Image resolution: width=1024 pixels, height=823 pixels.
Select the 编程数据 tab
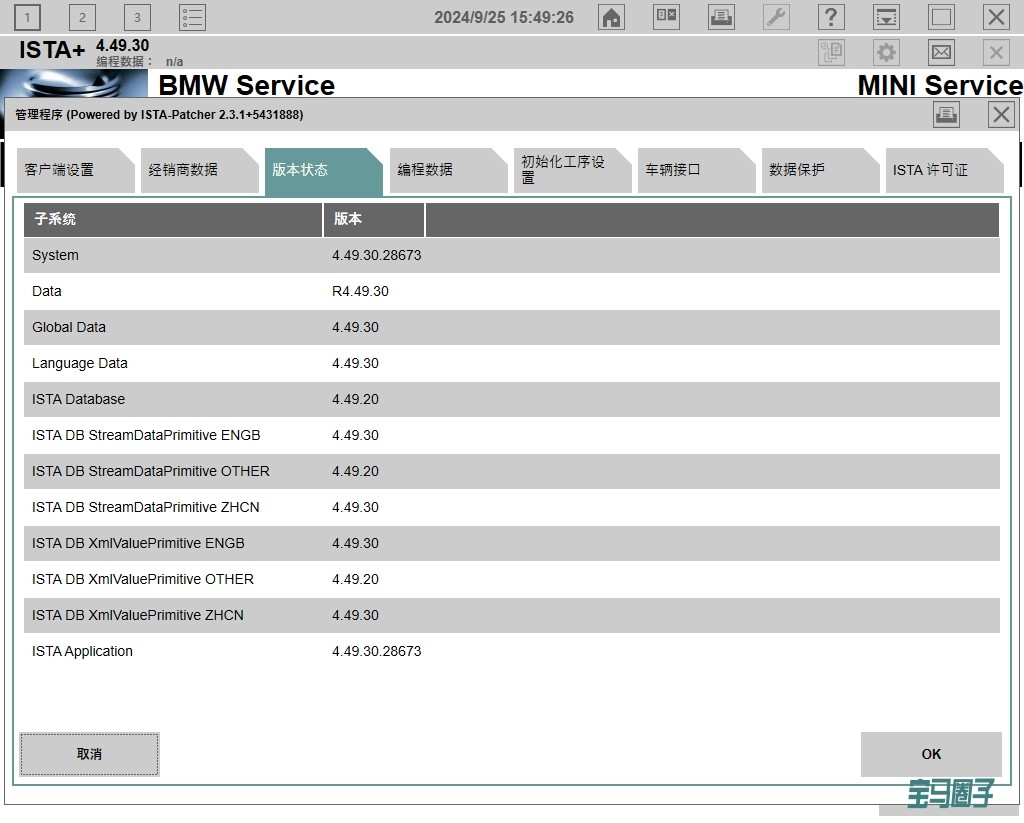tap(442, 170)
